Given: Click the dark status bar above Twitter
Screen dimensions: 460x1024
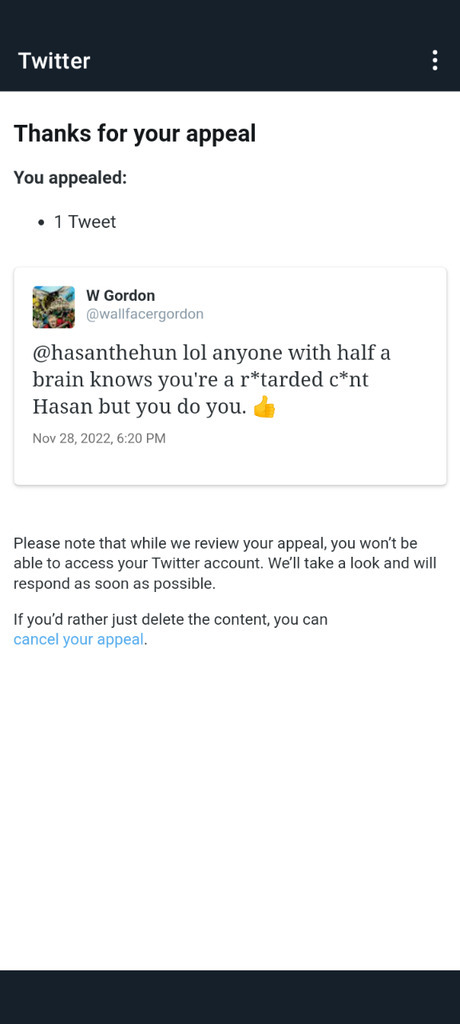Looking at the screenshot, I should (x=230, y=16).
